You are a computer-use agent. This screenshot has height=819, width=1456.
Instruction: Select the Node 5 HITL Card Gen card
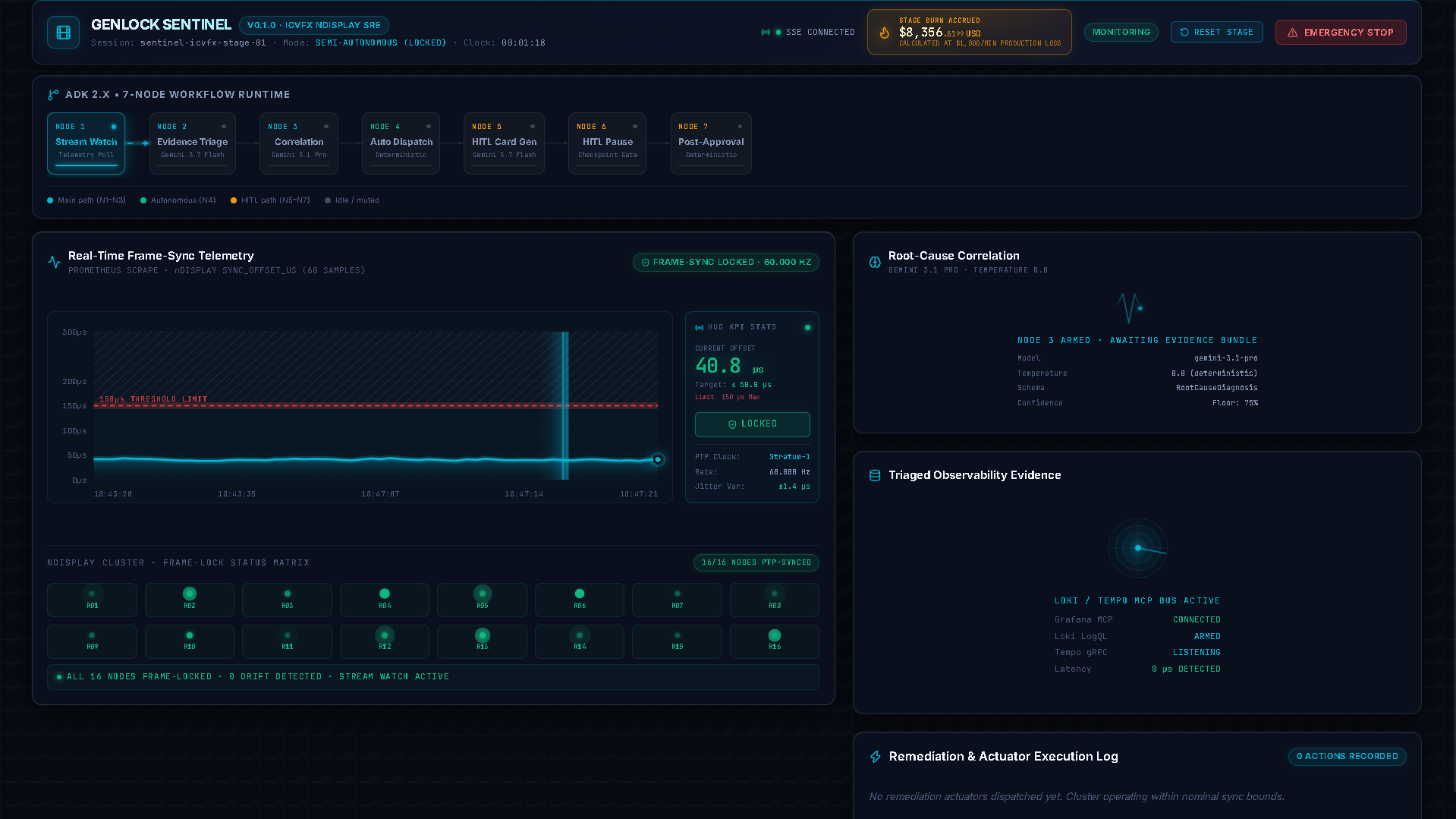(x=504, y=143)
